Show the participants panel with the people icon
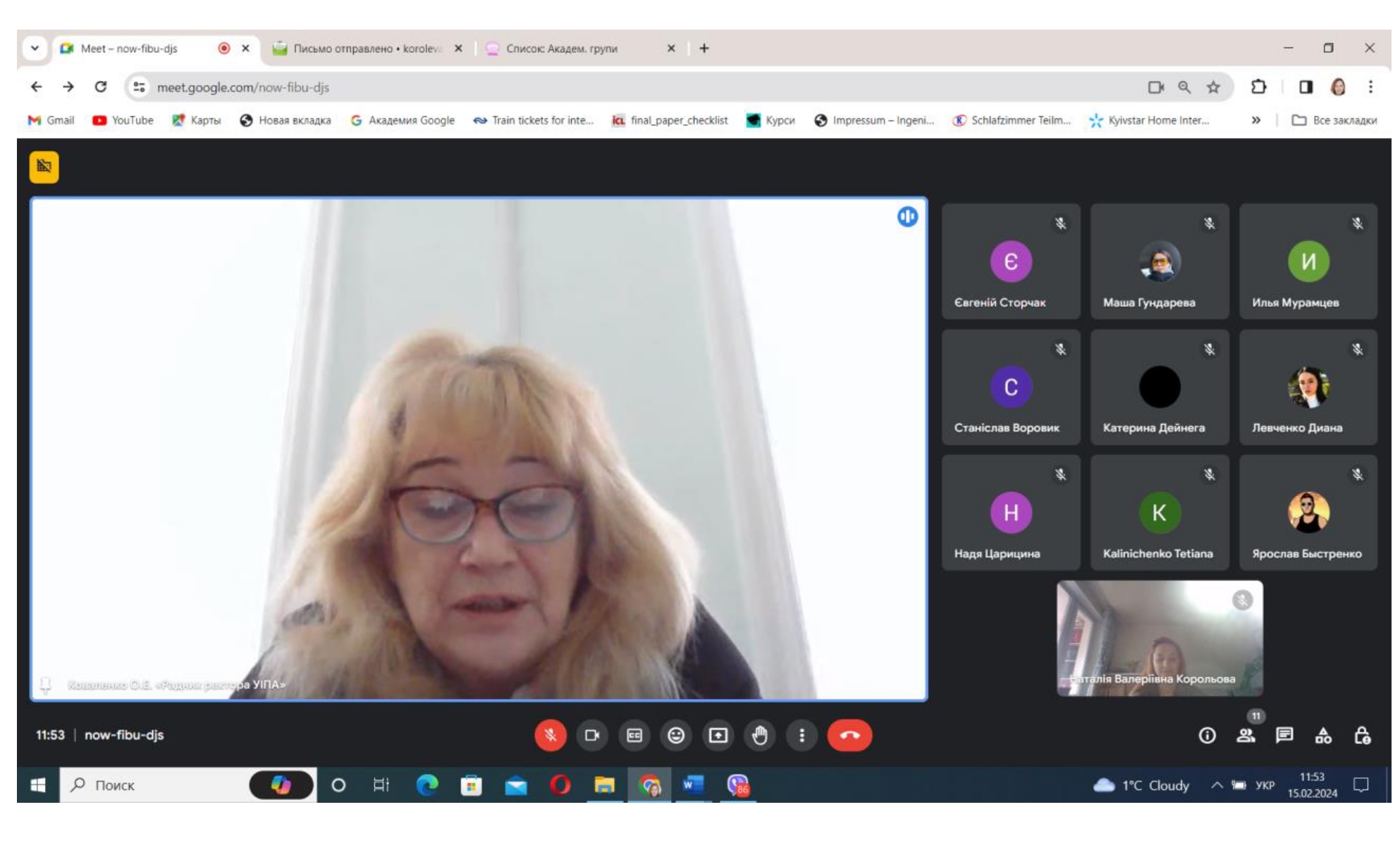The image size is (1400, 850). 1246,736
